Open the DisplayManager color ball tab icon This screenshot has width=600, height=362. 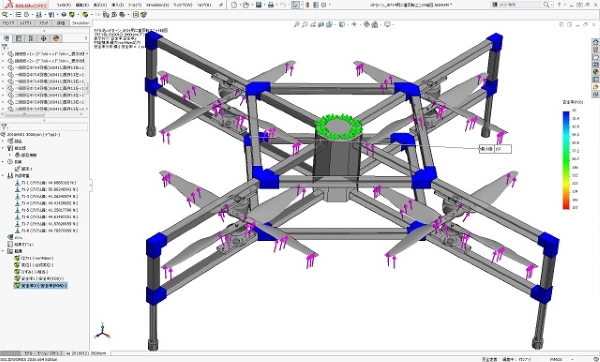(x=56, y=38)
